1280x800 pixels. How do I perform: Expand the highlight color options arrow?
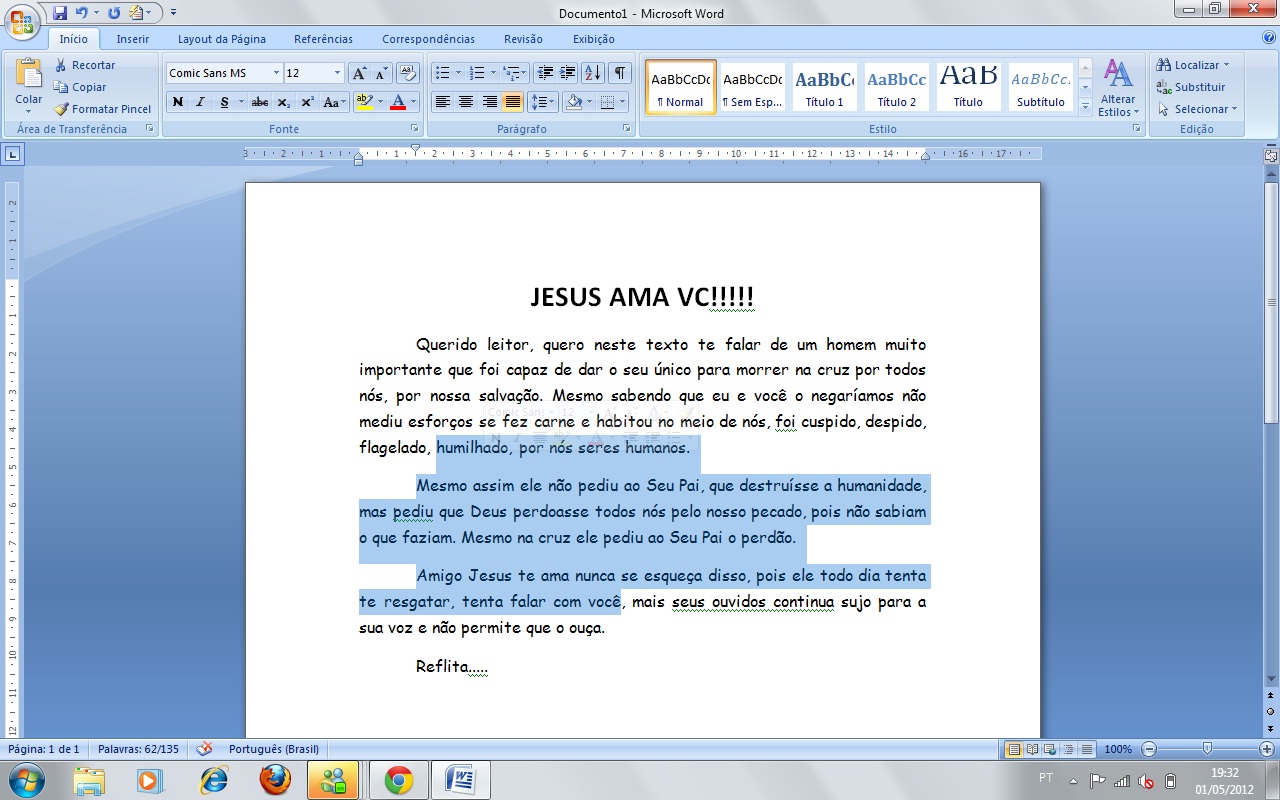tap(378, 102)
